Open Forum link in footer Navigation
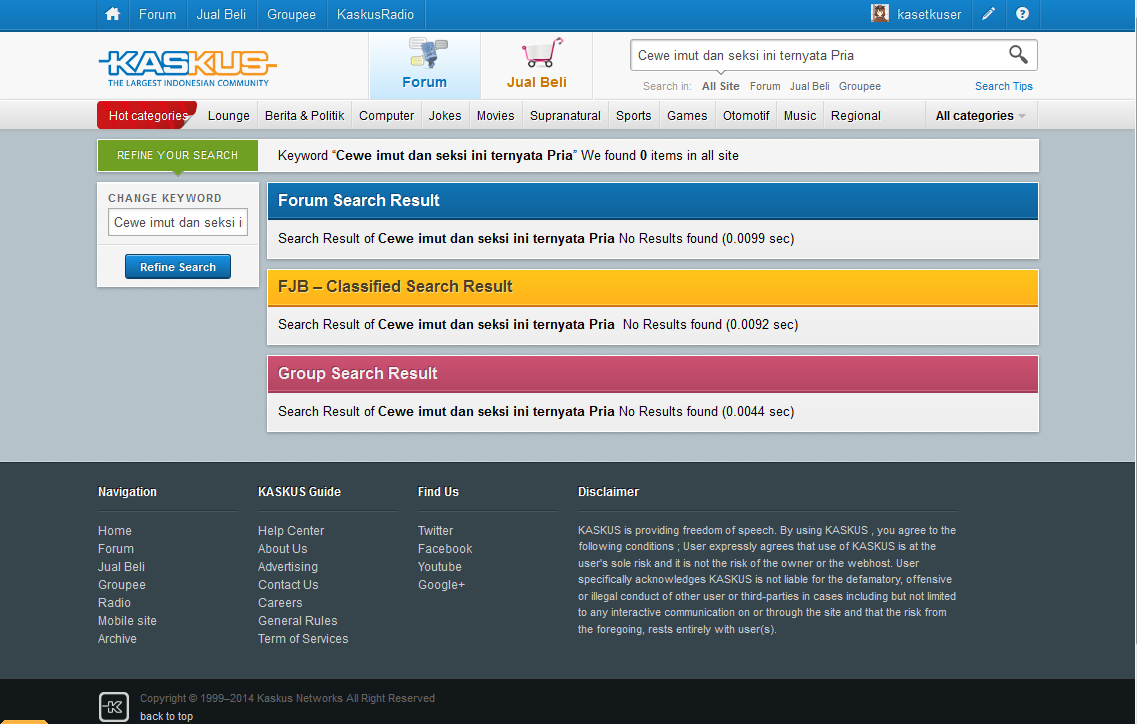The width and height of the screenshot is (1137, 724). (x=116, y=549)
